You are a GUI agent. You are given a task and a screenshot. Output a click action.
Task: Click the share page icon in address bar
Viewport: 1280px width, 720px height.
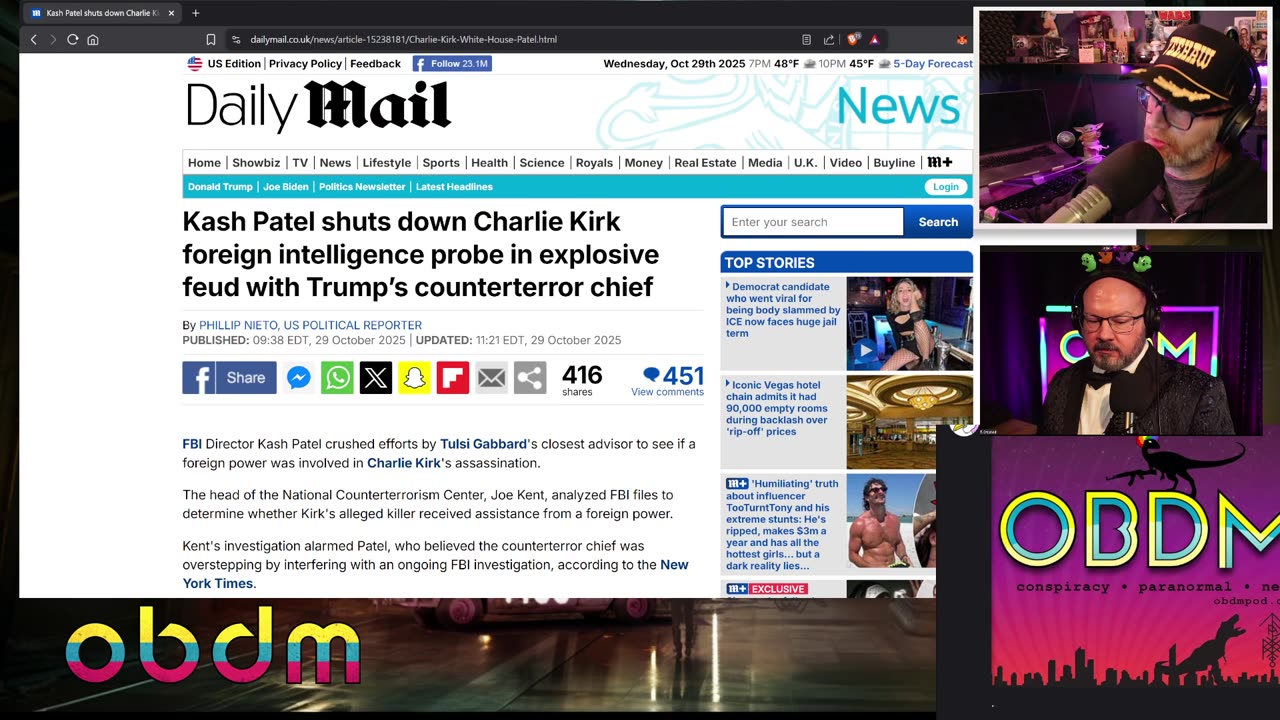coord(829,40)
